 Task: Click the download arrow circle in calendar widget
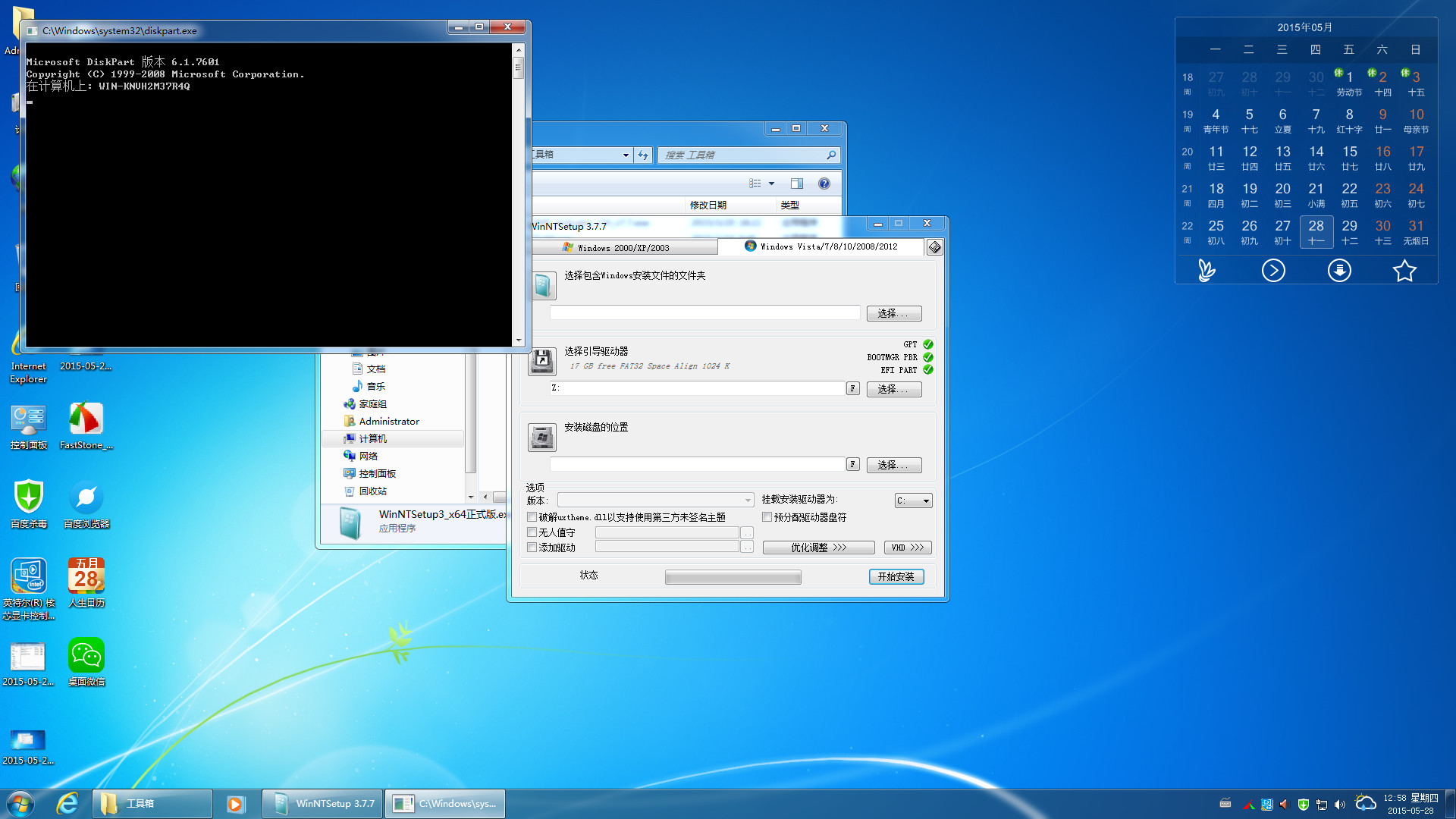tap(1339, 270)
